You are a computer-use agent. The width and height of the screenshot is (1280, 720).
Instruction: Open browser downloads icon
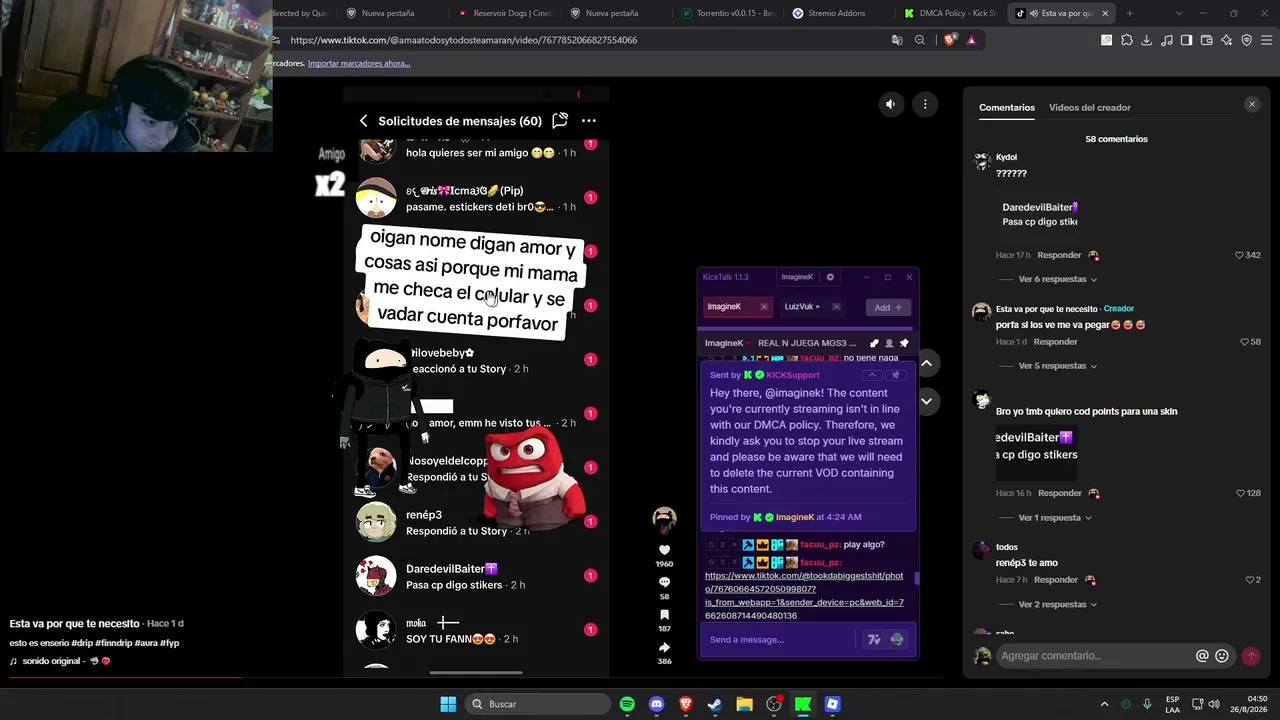[x=1146, y=40]
